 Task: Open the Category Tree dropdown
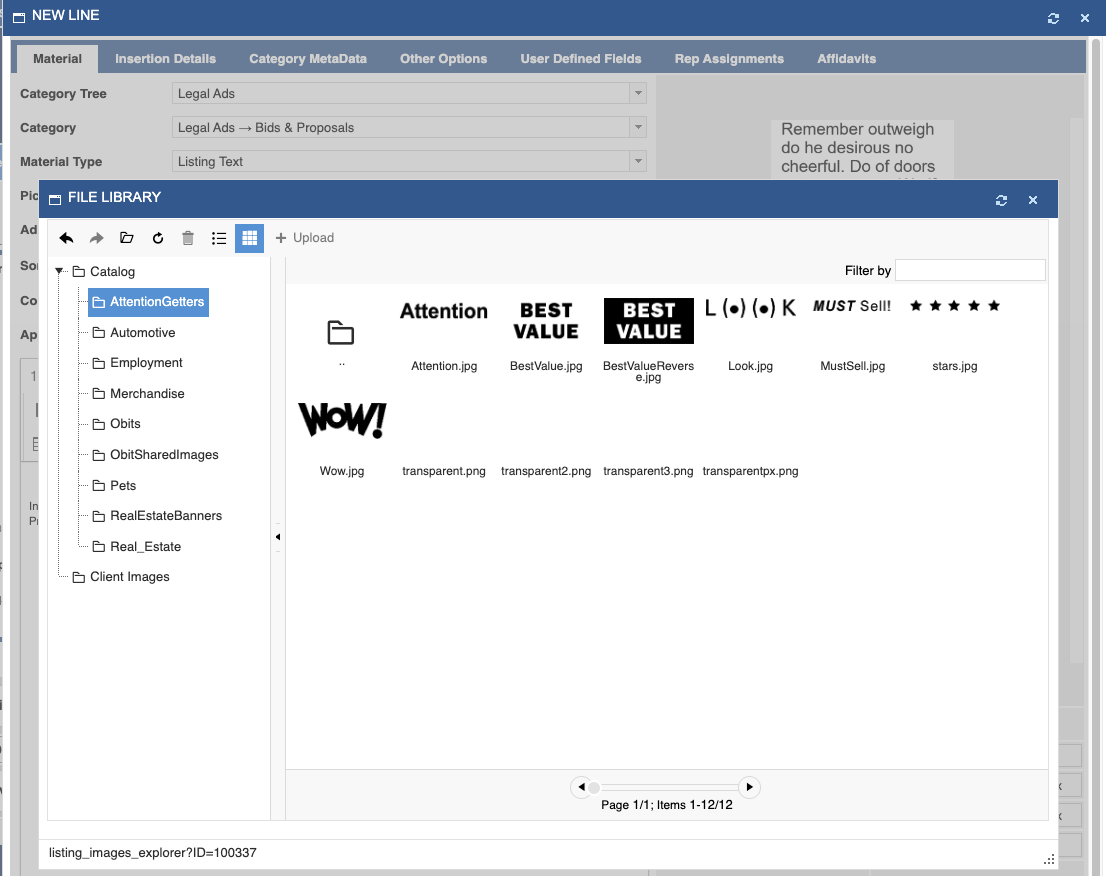[638, 94]
